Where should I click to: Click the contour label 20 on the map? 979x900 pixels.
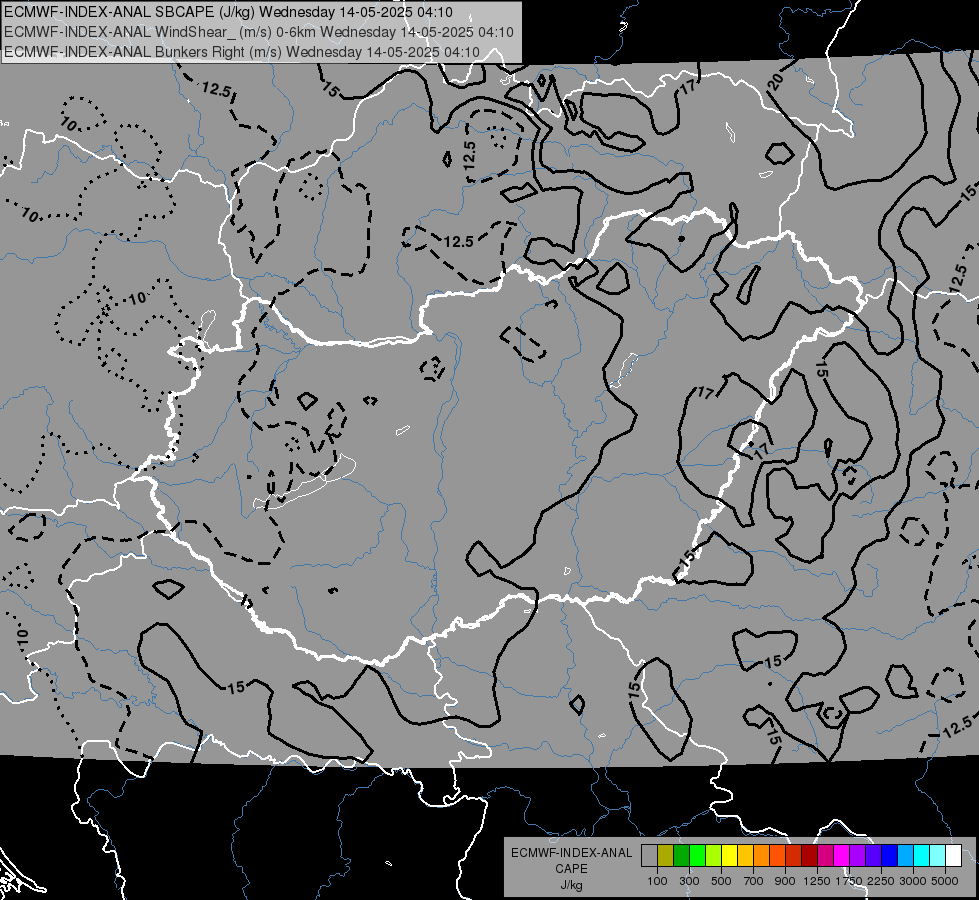coord(774,81)
